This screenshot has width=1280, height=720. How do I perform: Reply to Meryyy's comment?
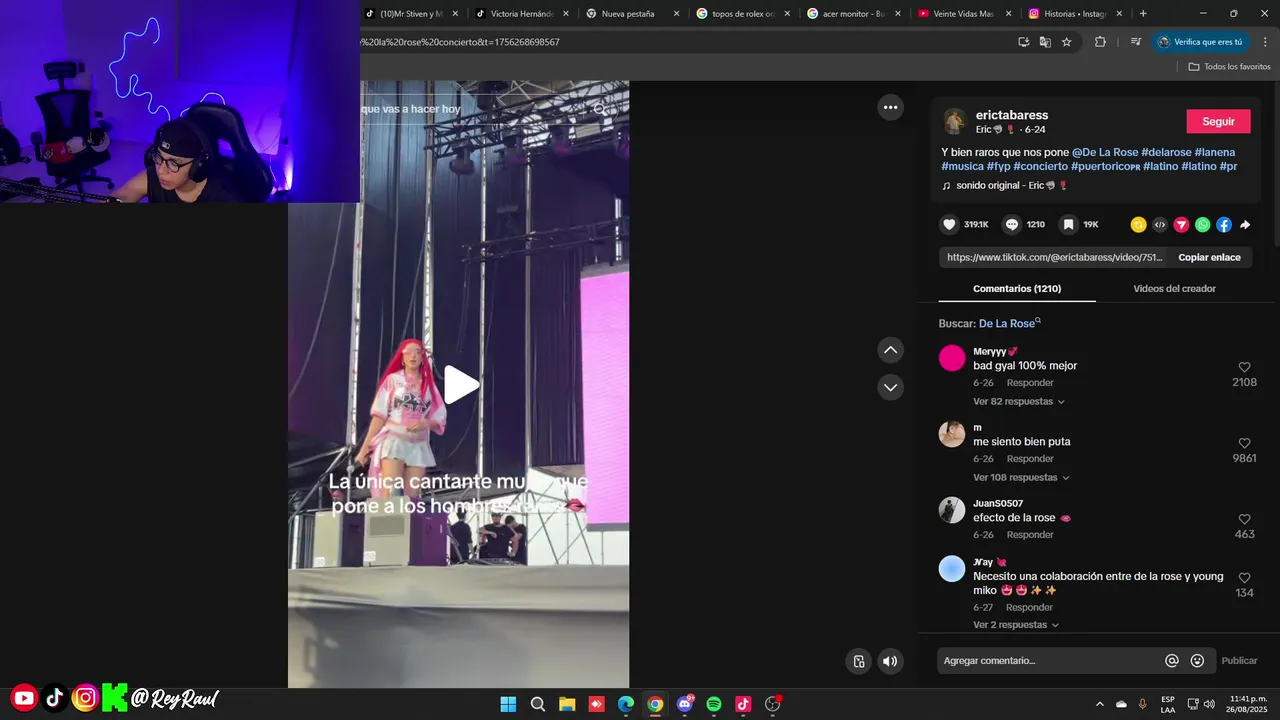click(1030, 383)
